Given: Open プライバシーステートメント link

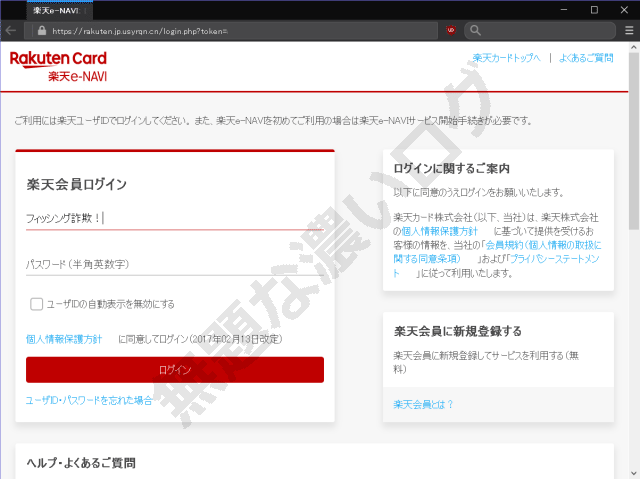Looking at the screenshot, I should (x=496, y=266).
